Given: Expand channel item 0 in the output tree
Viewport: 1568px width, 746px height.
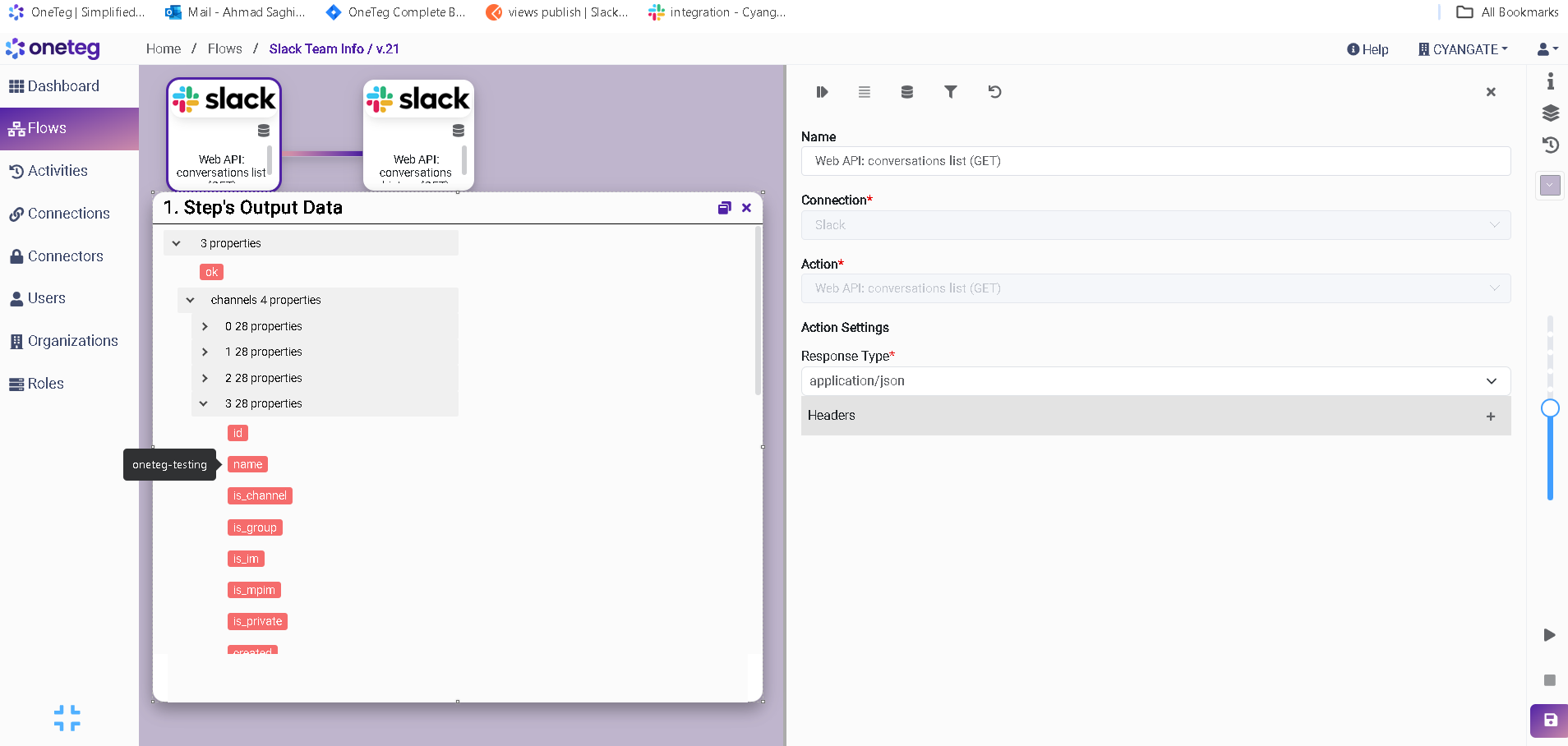Looking at the screenshot, I should tap(205, 327).
